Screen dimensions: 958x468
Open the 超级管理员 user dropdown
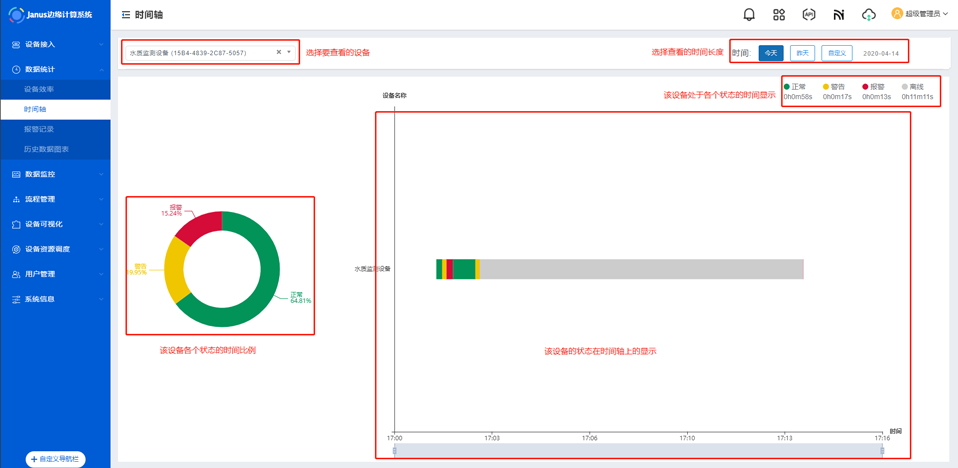point(920,14)
